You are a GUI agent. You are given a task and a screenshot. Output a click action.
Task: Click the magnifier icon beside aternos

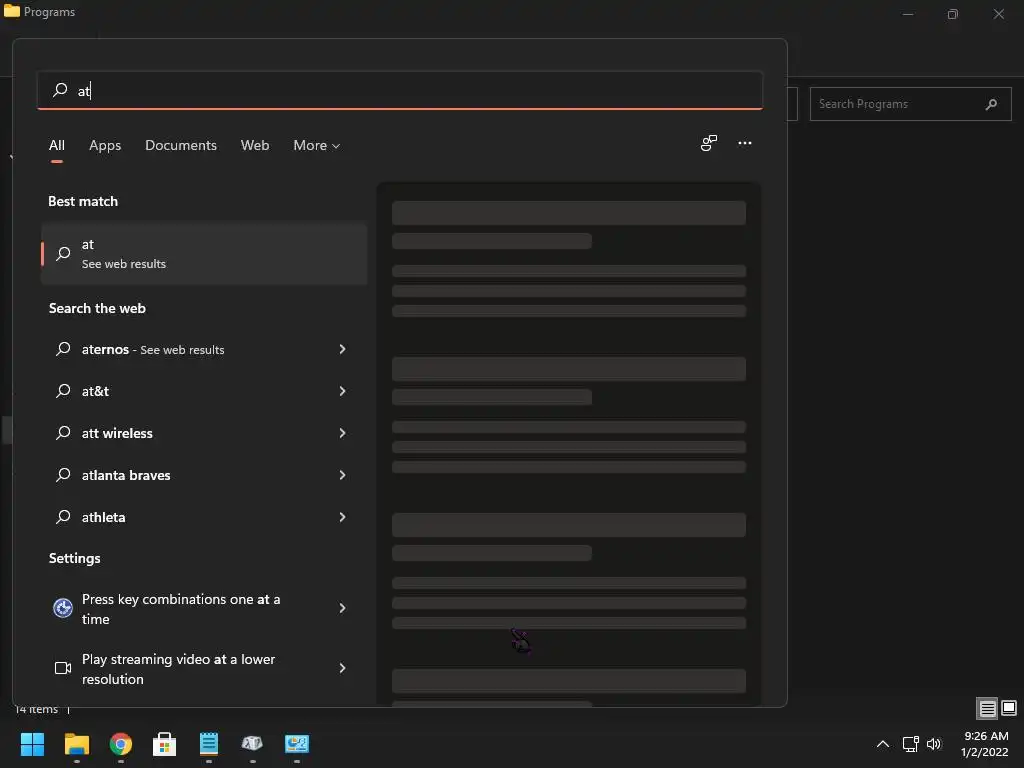click(x=63, y=349)
